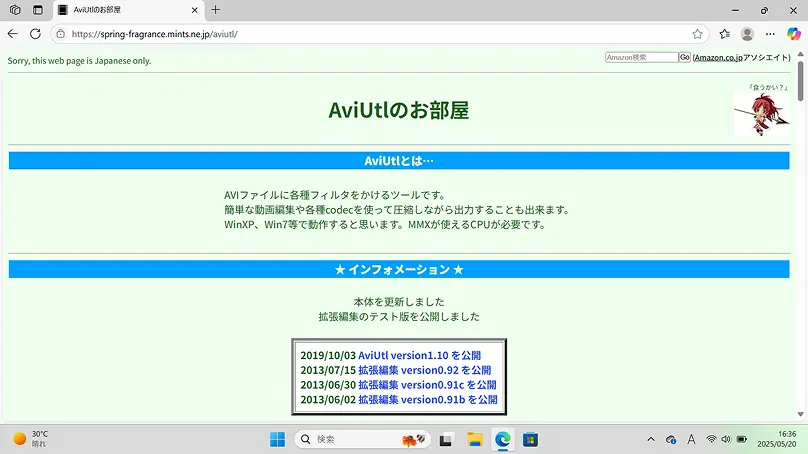
Task: Click the AviUtlとは… section header
Action: [x=399, y=161]
